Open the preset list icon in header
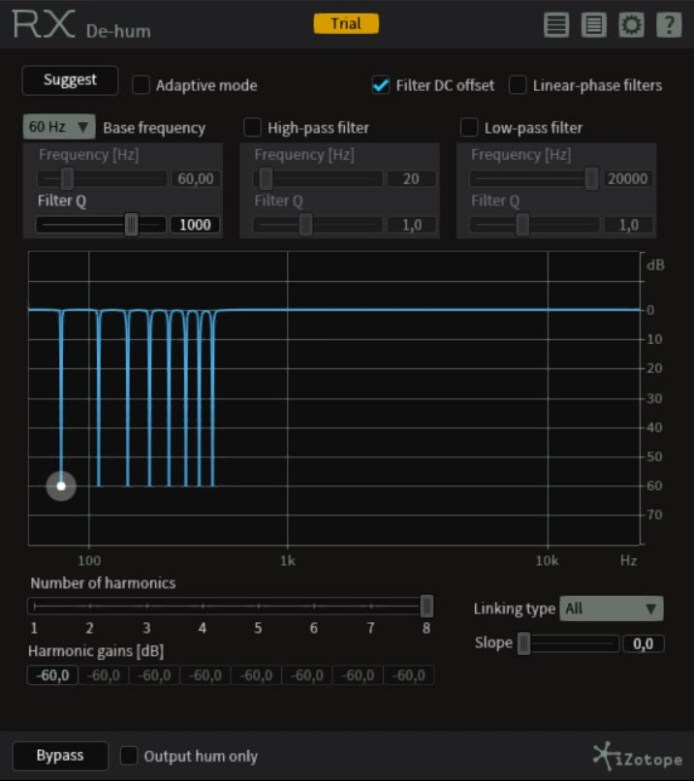Image resolution: width=694 pixels, height=781 pixels. coord(556,25)
